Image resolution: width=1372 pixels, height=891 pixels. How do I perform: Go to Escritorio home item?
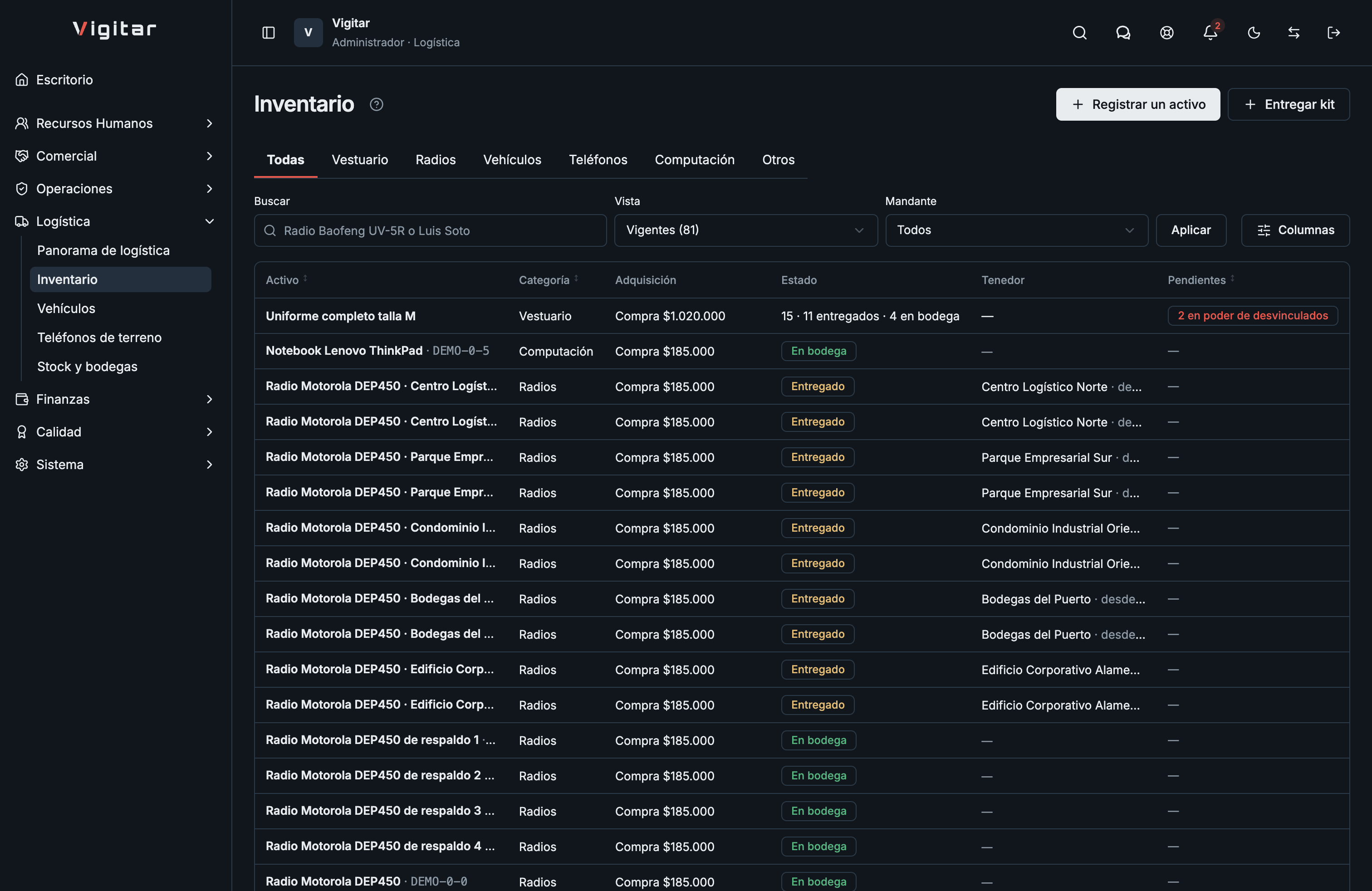[x=115, y=79]
